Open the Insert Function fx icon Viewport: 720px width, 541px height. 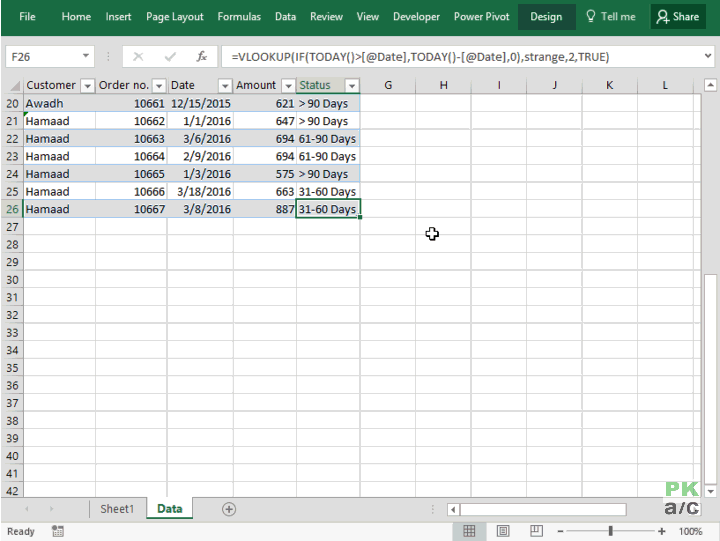tap(202, 56)
